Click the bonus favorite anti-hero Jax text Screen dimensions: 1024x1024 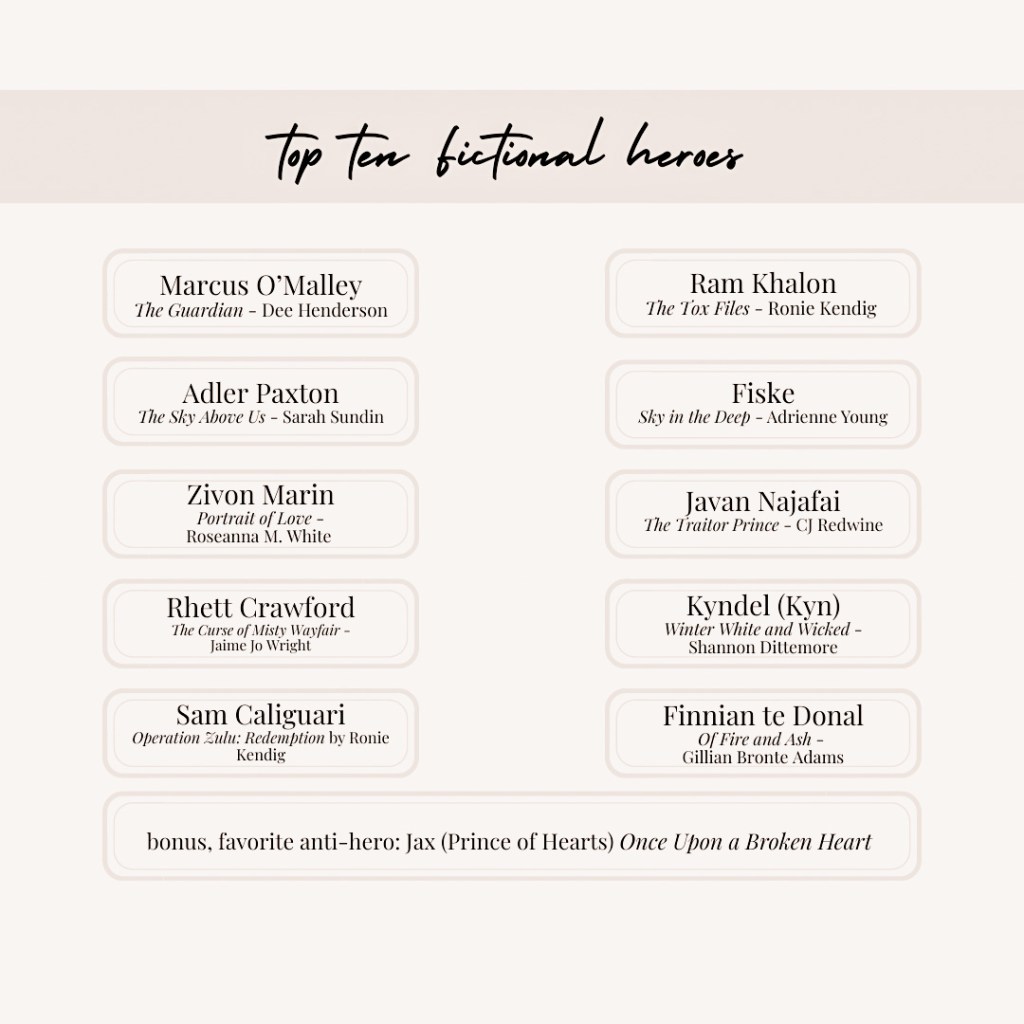(x=509, y=841)
